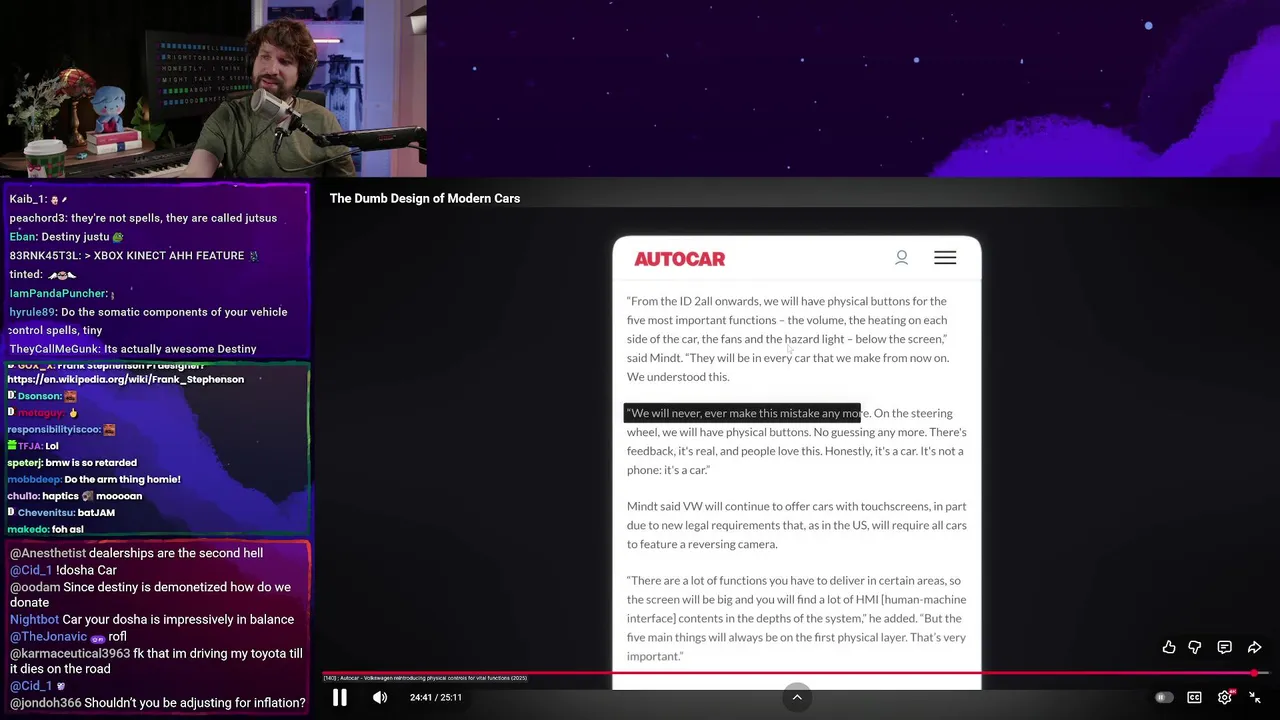Toggle the autoplay switch

point(1164,697)
